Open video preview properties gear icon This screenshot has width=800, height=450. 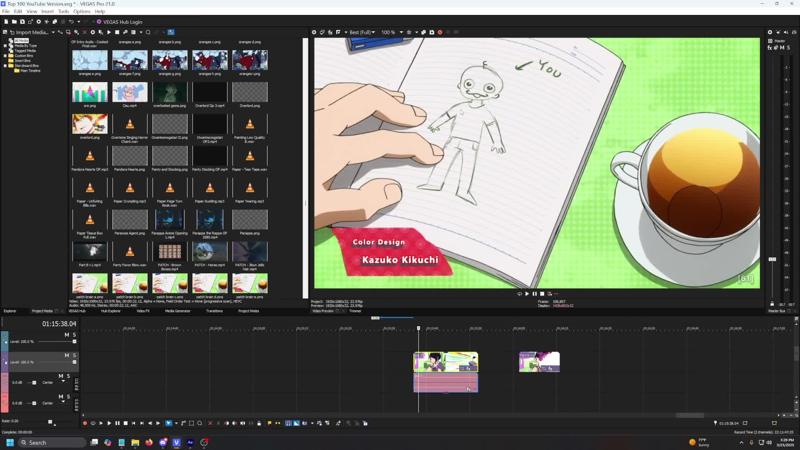314,32
